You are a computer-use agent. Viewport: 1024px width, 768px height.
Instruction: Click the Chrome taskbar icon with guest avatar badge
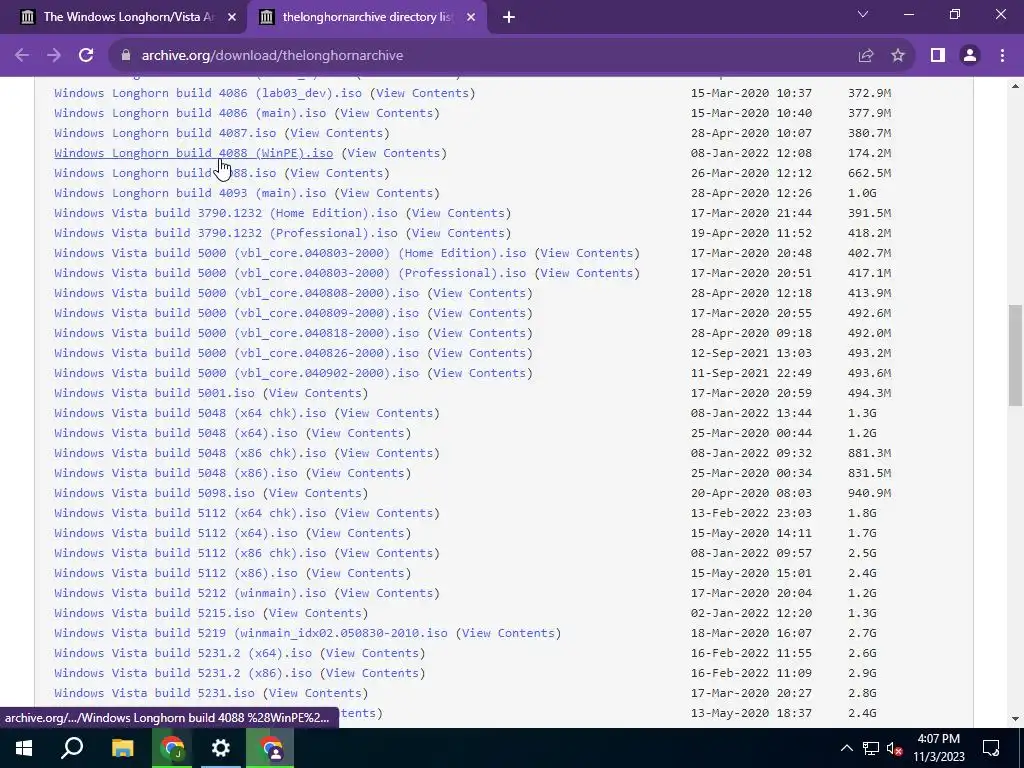pyautogui.click(x=270, y=748)
